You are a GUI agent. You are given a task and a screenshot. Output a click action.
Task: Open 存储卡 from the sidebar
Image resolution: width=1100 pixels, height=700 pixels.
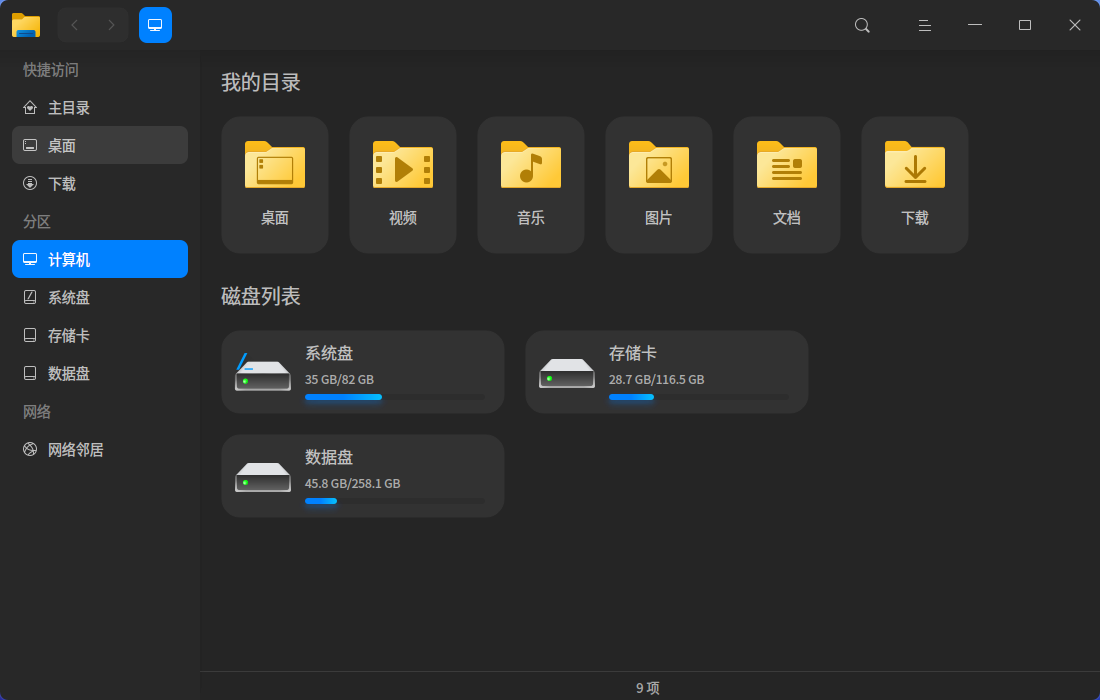tap(100, 335)
